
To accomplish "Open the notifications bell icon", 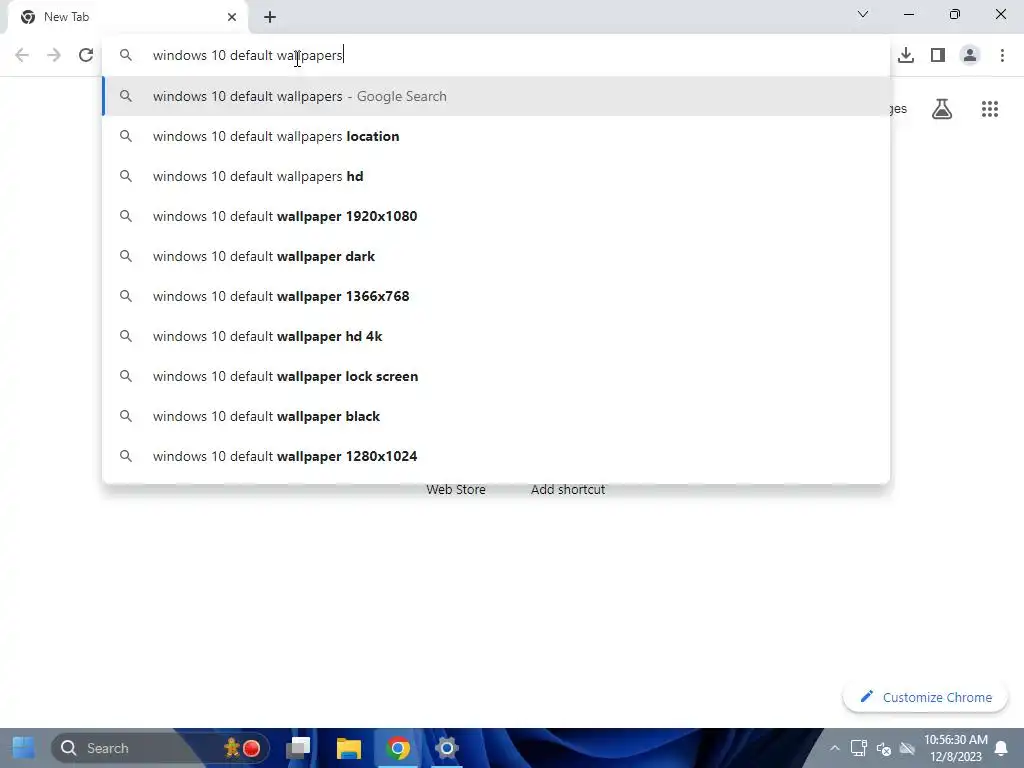I will (x=1000, y=748).
